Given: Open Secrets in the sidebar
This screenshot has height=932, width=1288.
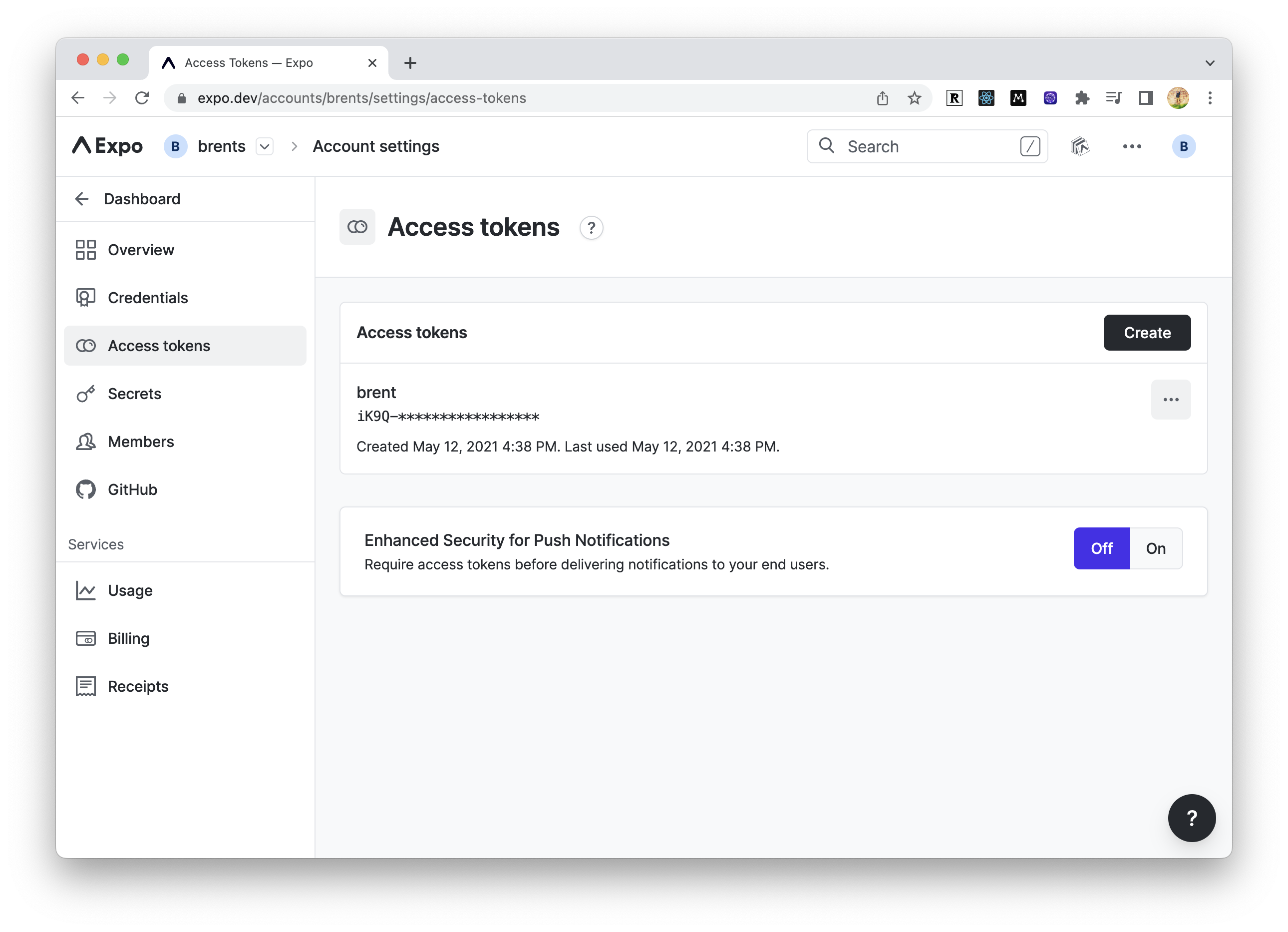Looking at the screenshot, I should pyautogui.click(x=185, y=394).
